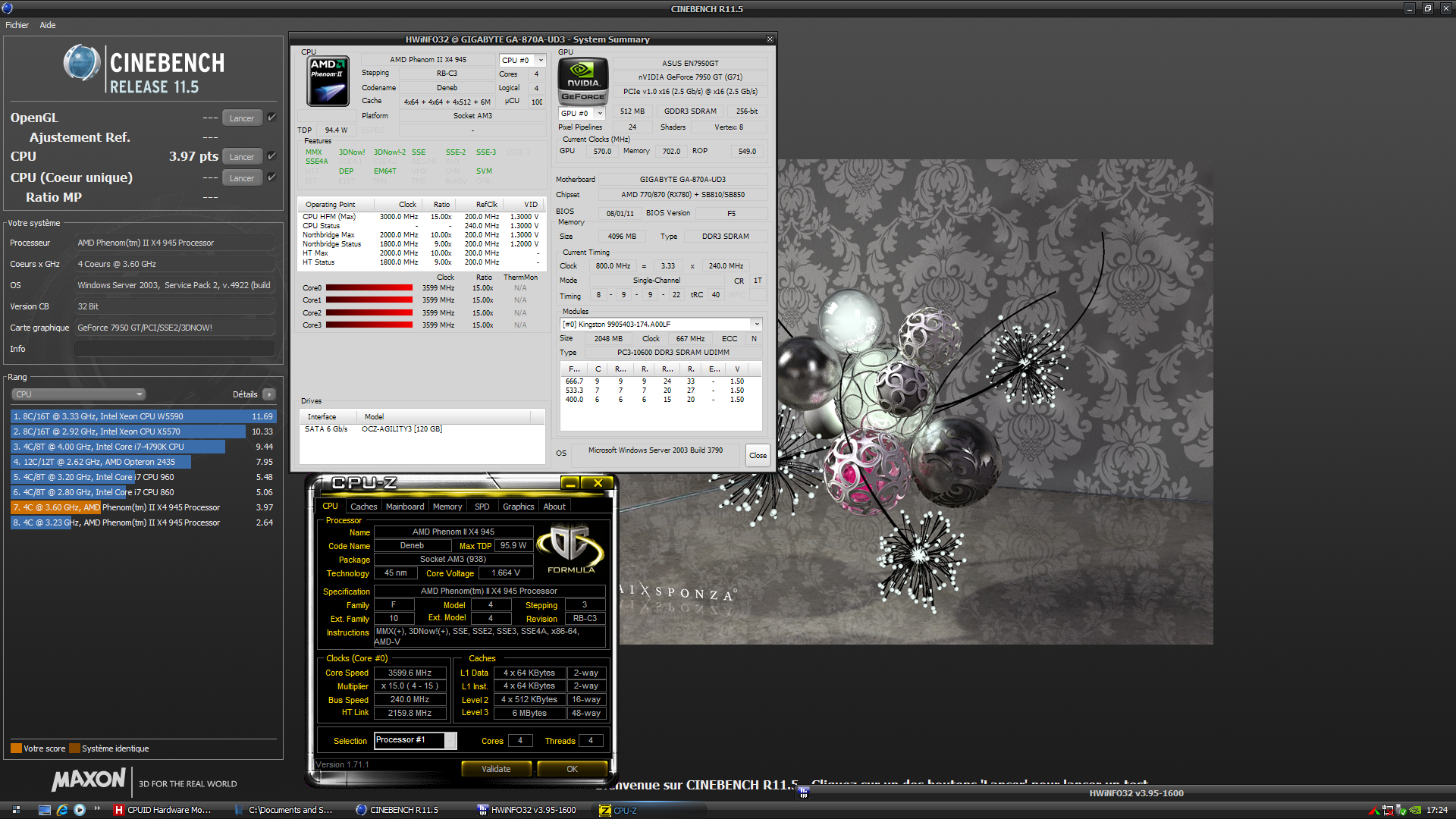This screenshot has height=819, width=1456.
Task: Enable the OpenGL test checkbox
Action: (271, 118)
